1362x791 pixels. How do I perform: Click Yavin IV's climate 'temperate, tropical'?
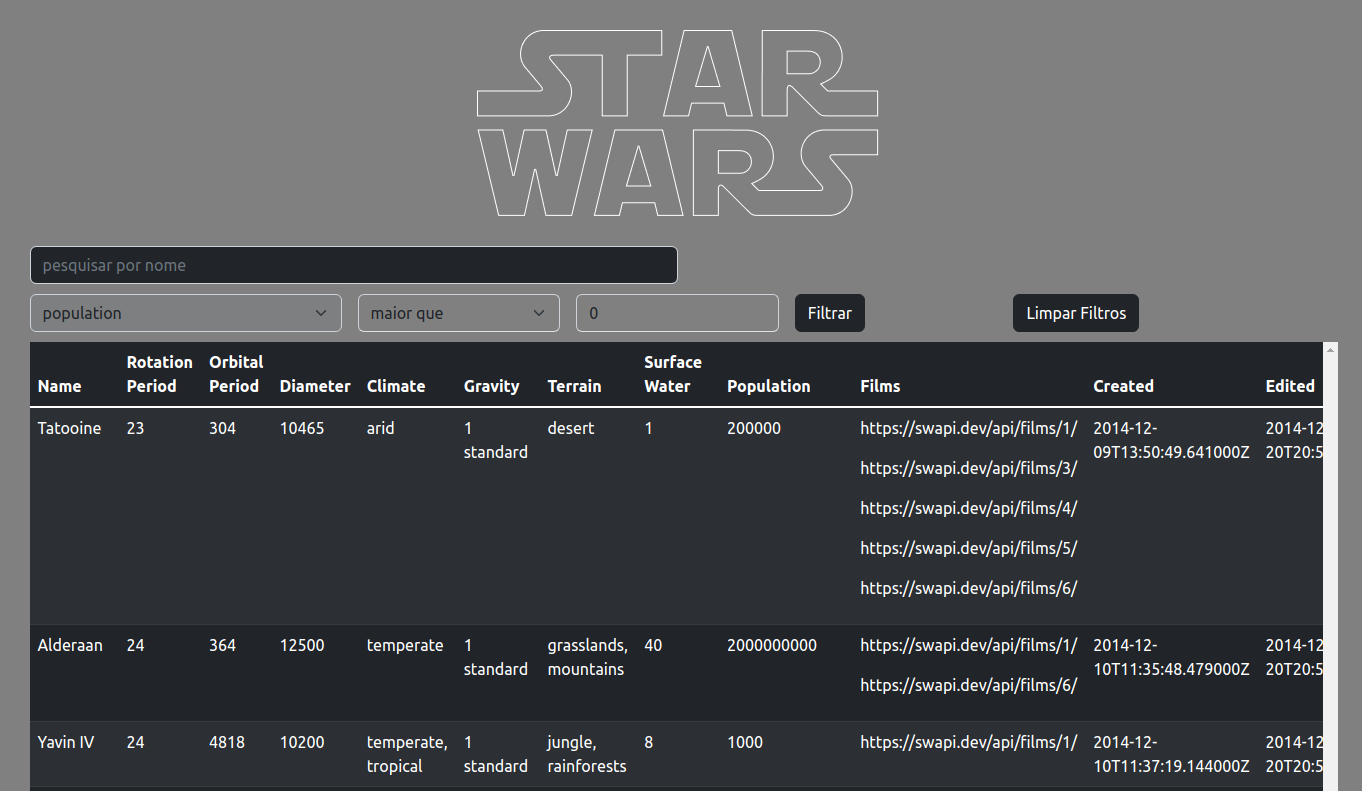[407, 754]
